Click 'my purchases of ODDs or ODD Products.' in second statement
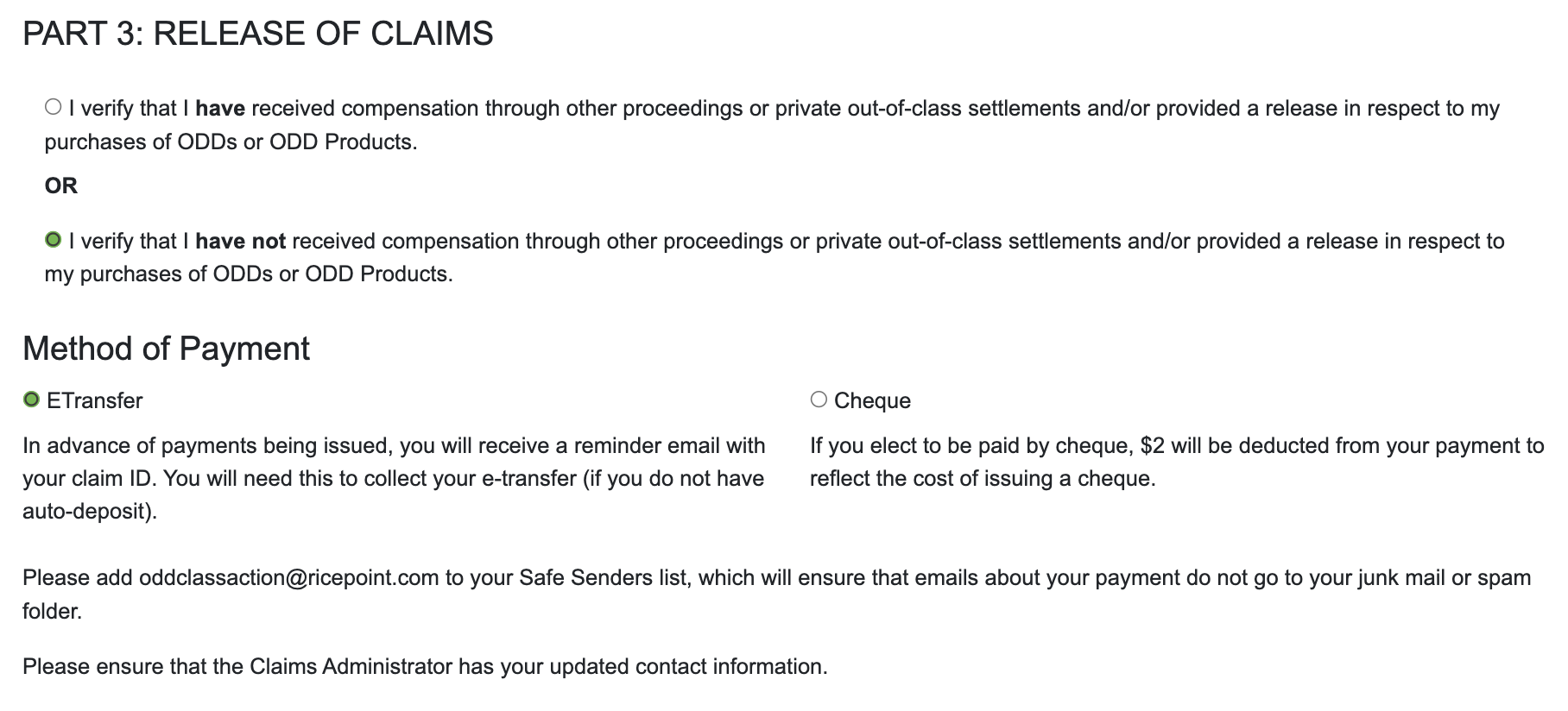 249,274
